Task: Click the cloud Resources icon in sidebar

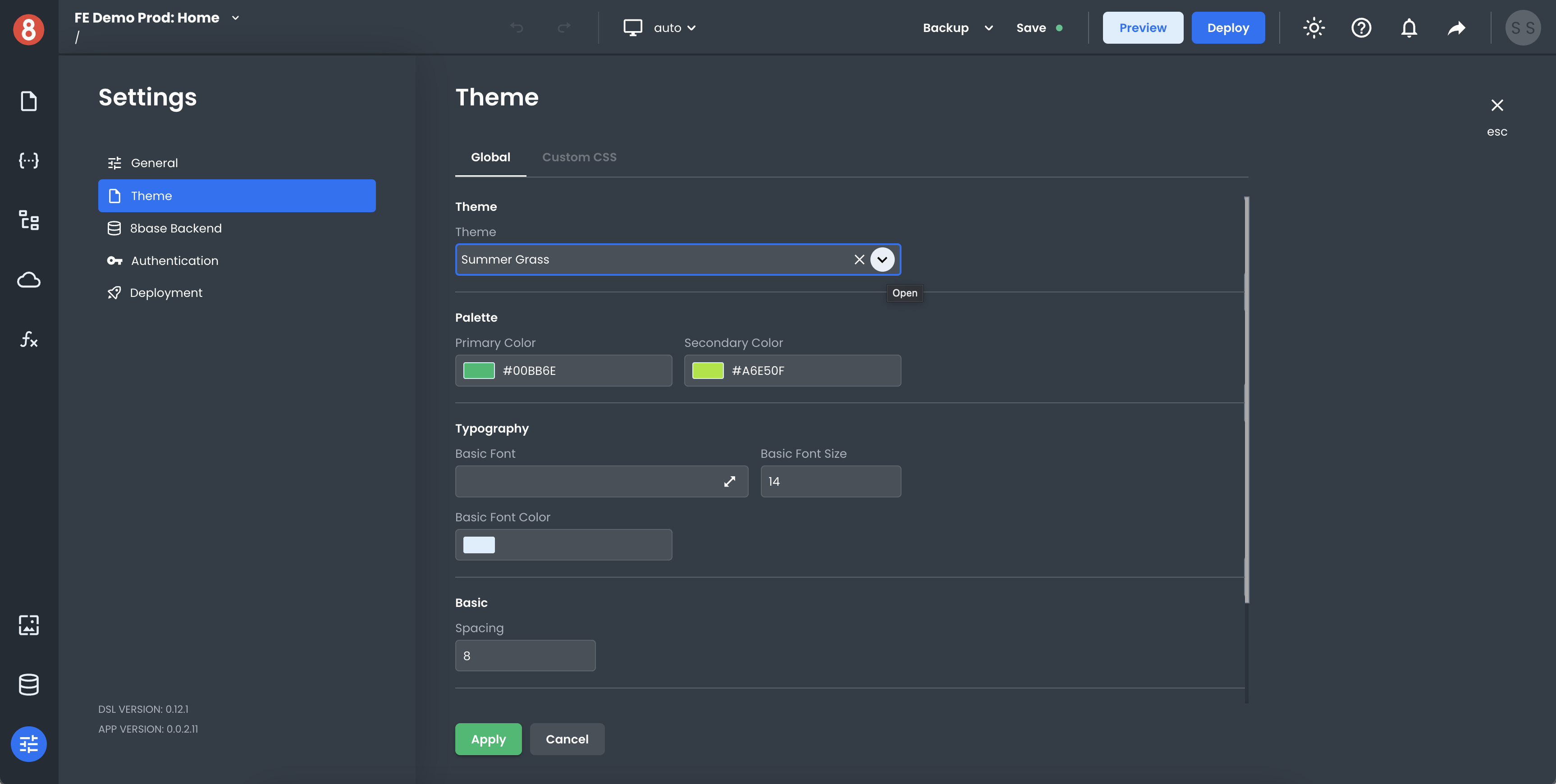Action: 28,280
